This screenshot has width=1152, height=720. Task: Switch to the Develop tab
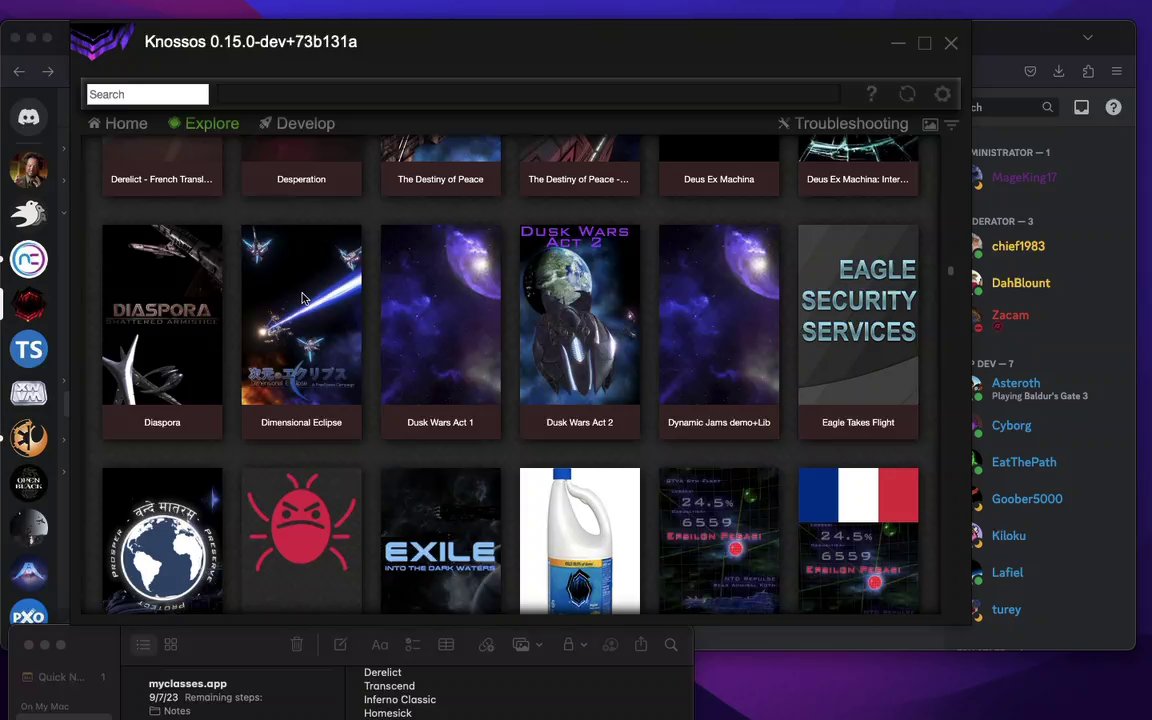pyautogui.click(x=297, y=123)
